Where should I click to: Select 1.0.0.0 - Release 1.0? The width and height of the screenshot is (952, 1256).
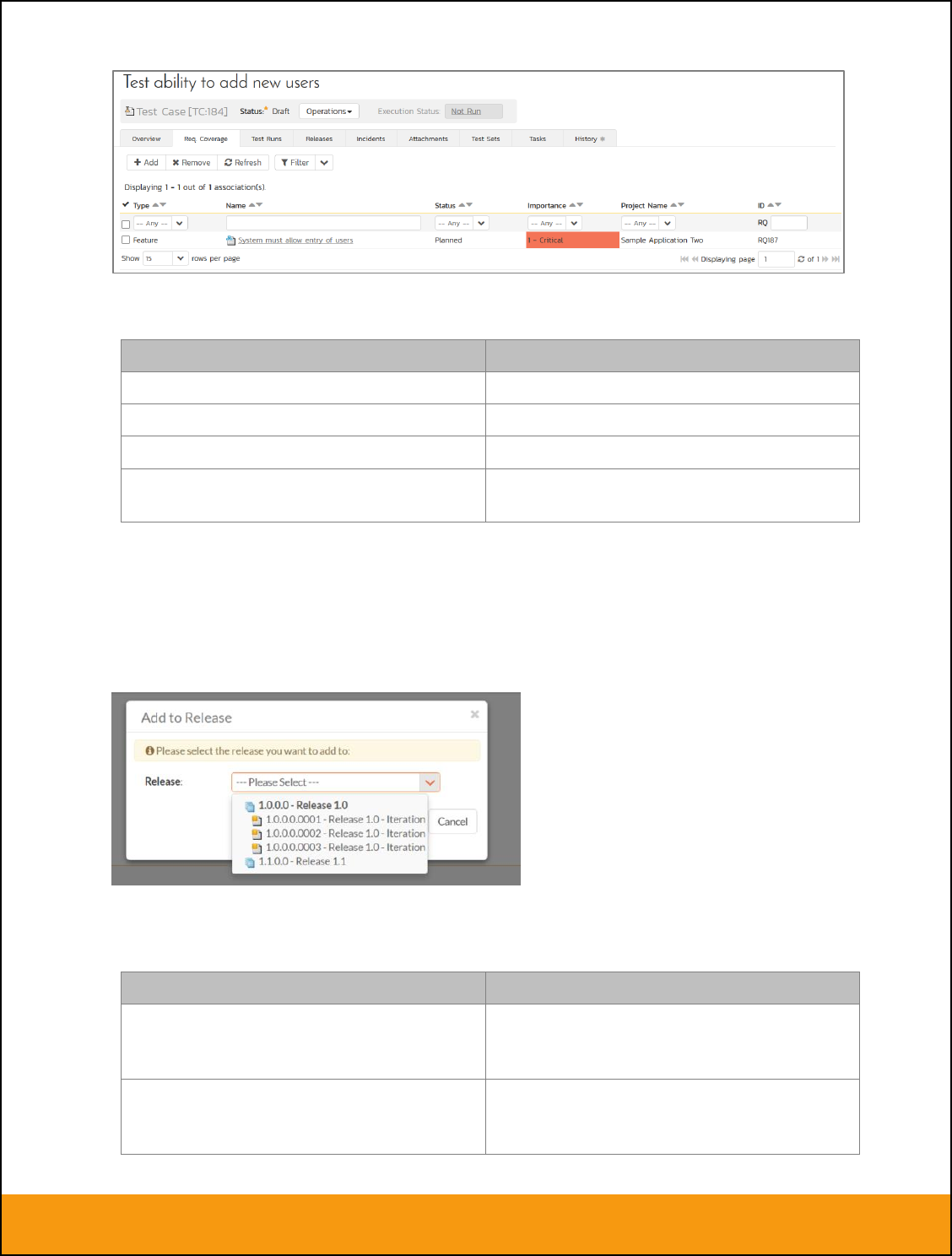(303, 805)
